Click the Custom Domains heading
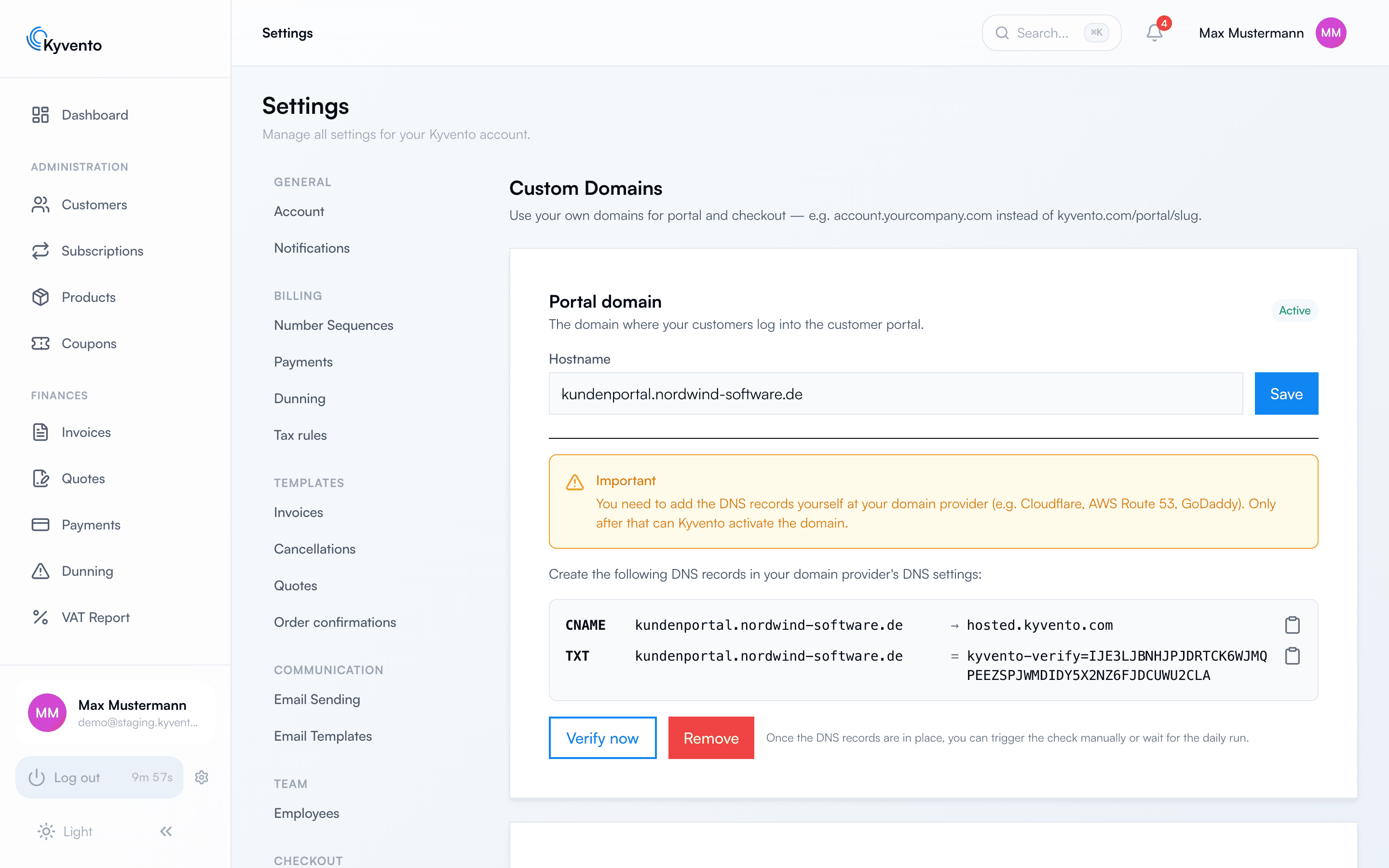The height and width of the screenshot is (868, 1389). point(586,188)
